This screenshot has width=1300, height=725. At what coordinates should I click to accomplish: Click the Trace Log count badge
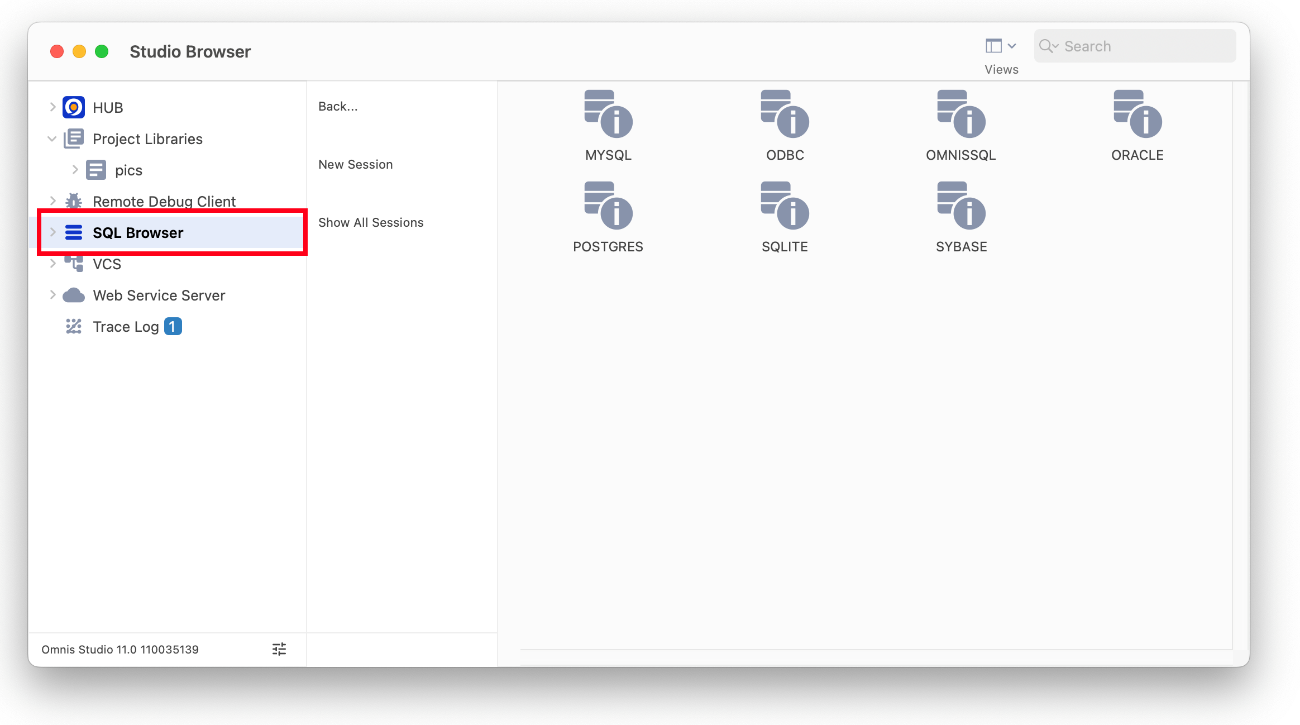click(x=173, y=326)
